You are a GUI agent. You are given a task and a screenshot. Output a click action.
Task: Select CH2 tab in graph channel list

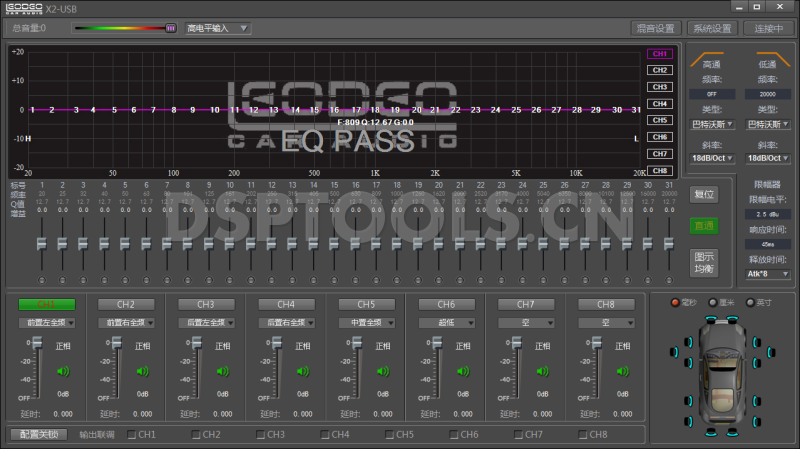click(660, 70)
